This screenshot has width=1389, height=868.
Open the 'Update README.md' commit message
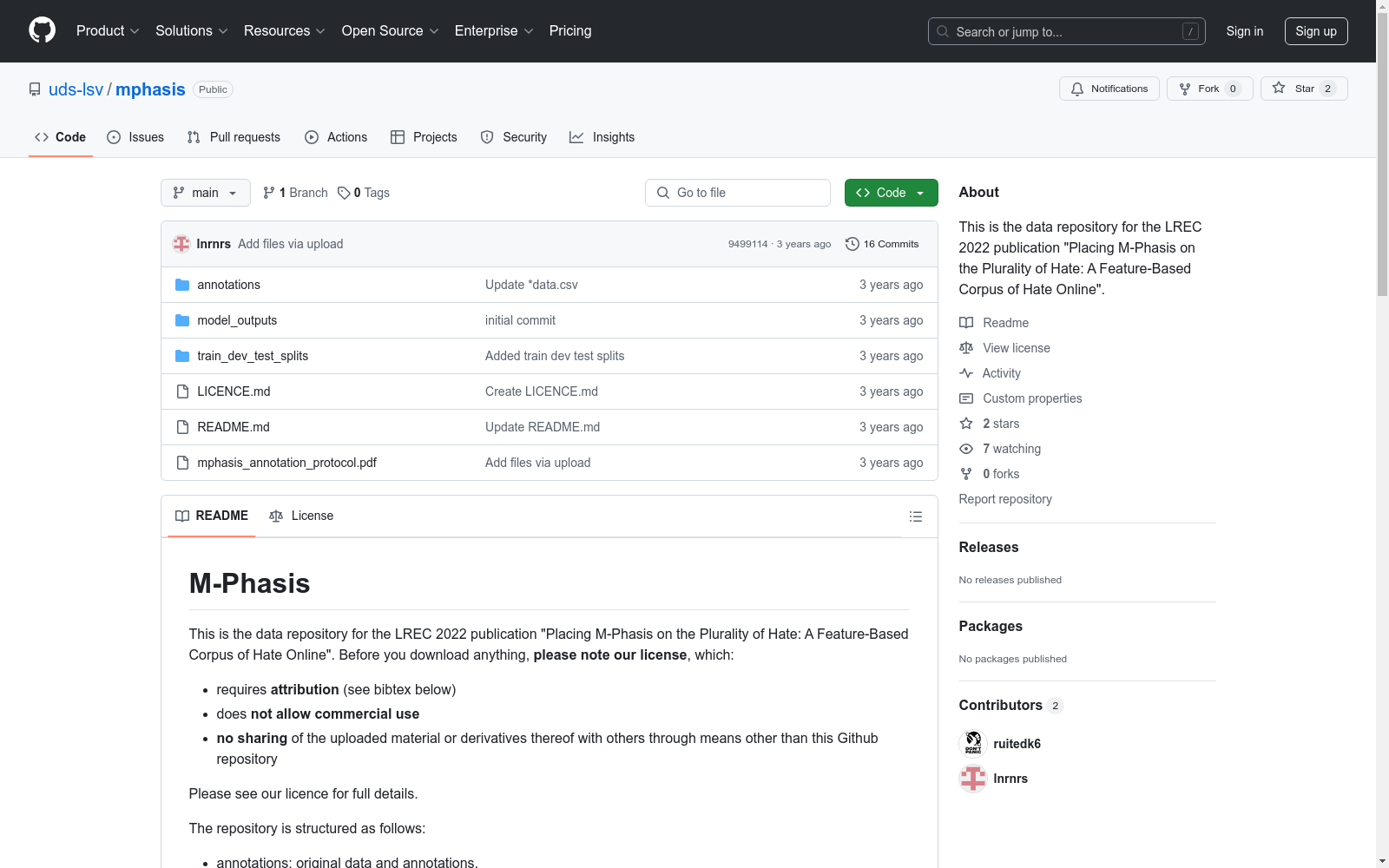coord(543,427)
